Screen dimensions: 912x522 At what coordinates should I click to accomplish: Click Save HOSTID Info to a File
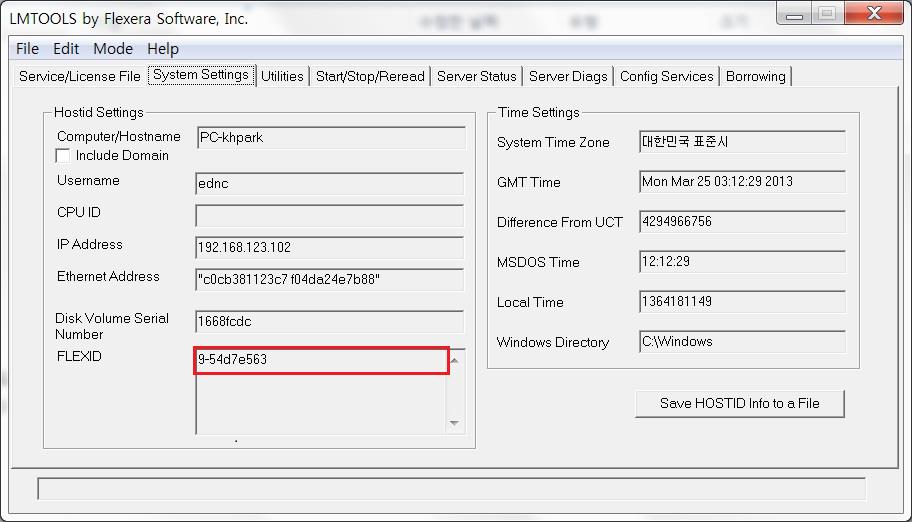[739, 403]
